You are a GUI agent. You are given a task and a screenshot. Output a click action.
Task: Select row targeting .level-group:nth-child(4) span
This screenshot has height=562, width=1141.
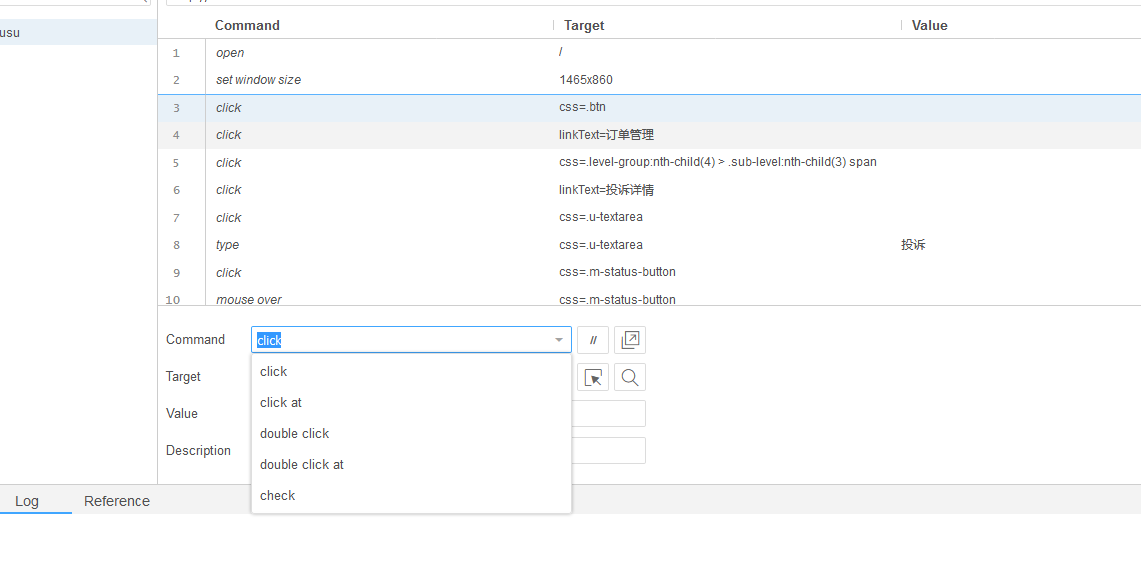pyautogui.click(x=649, y=162)
